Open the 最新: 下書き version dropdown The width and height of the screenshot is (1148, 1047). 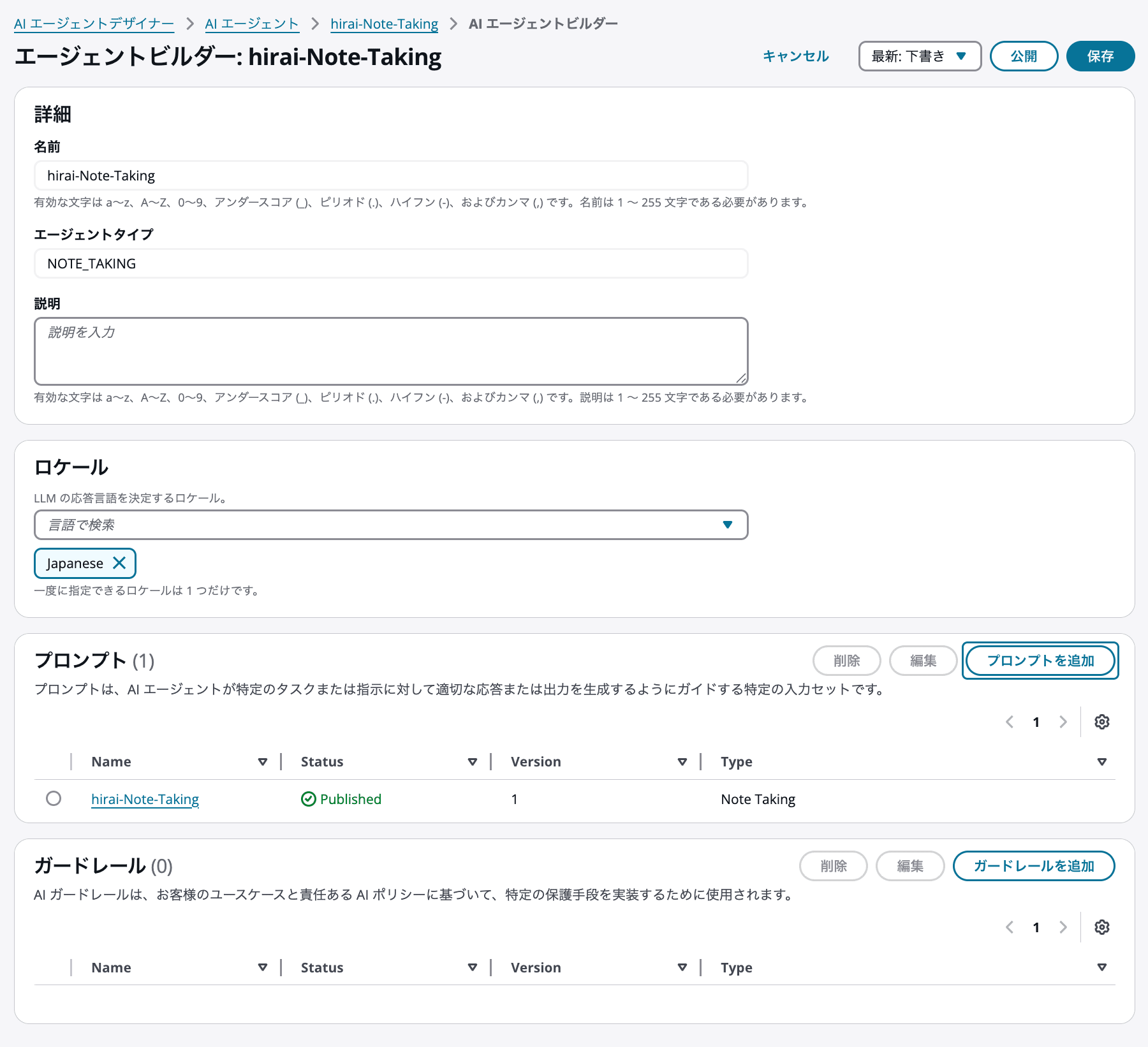click(x=920, y=56)
